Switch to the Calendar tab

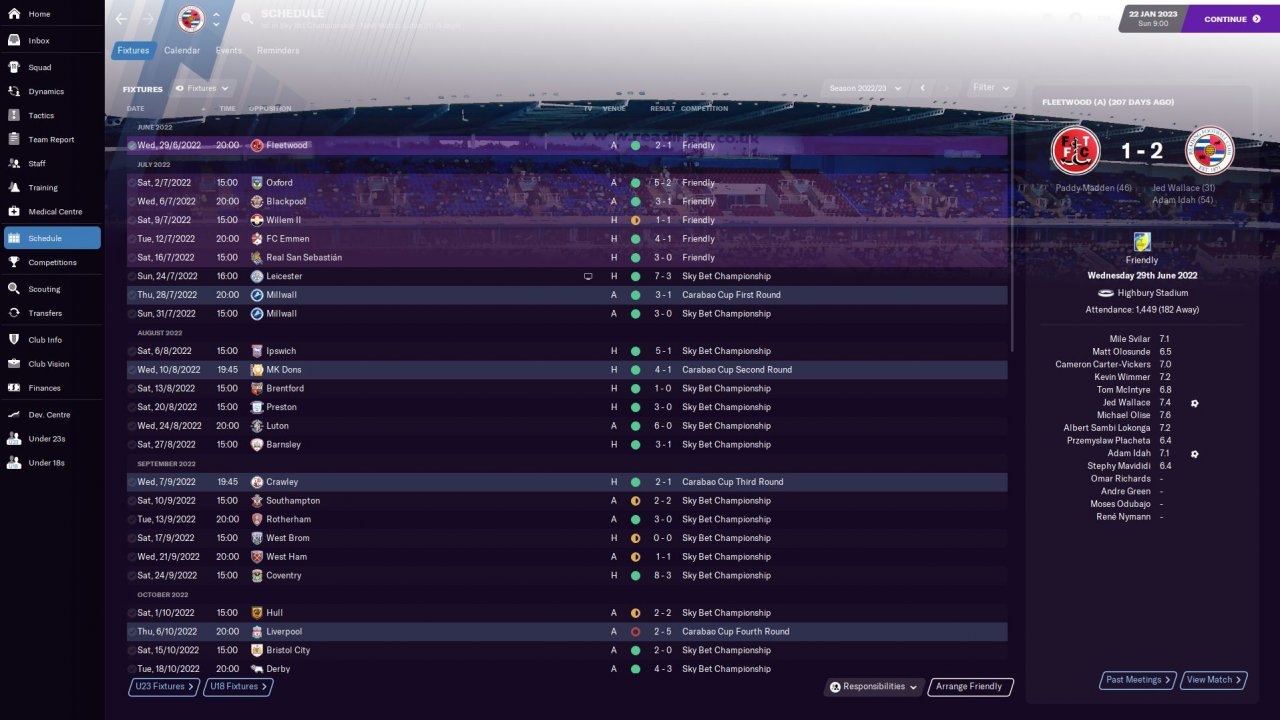[x=182, y=51]
